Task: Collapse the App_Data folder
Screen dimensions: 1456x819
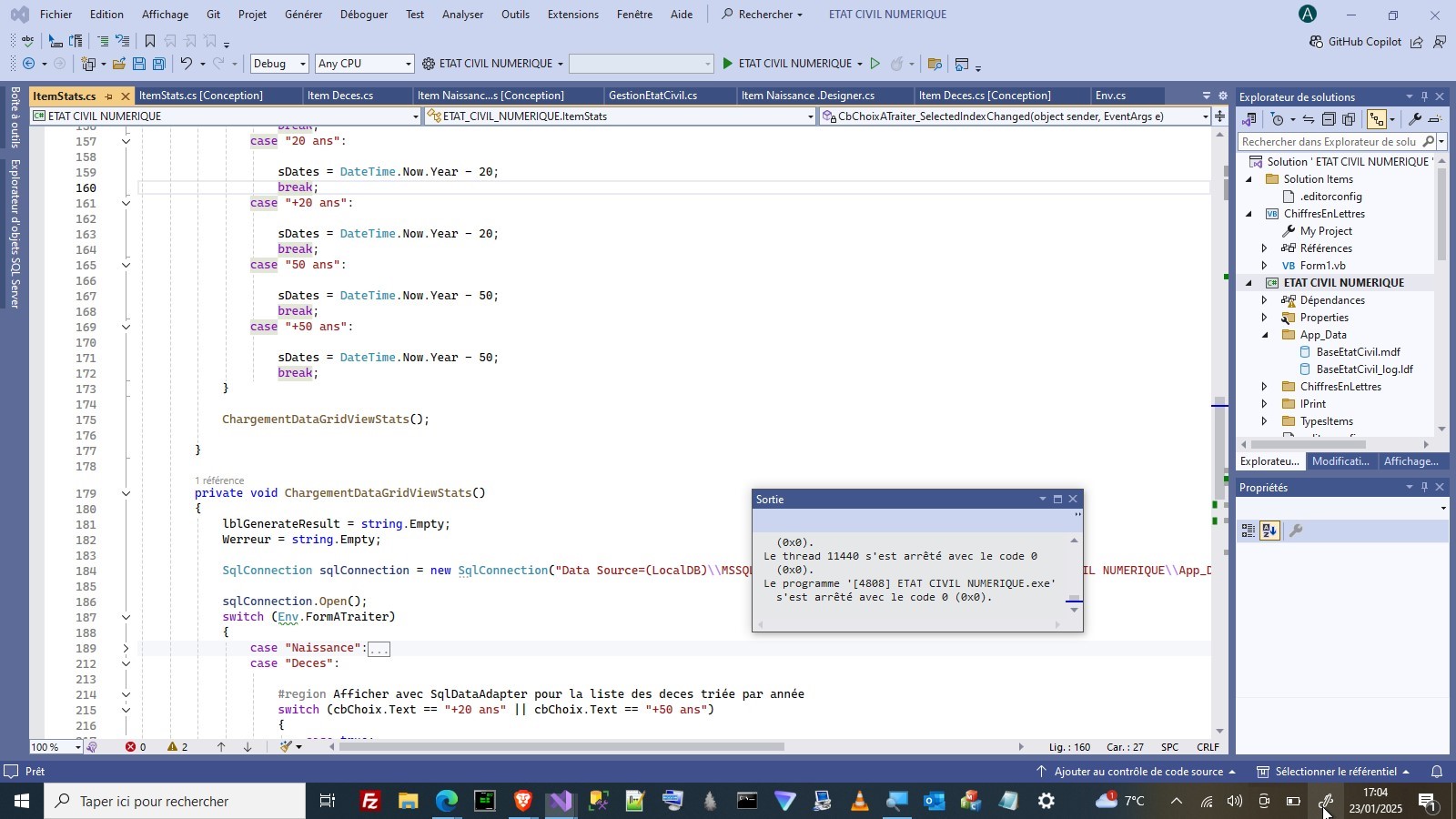Action: click(x=1264, y=335)
